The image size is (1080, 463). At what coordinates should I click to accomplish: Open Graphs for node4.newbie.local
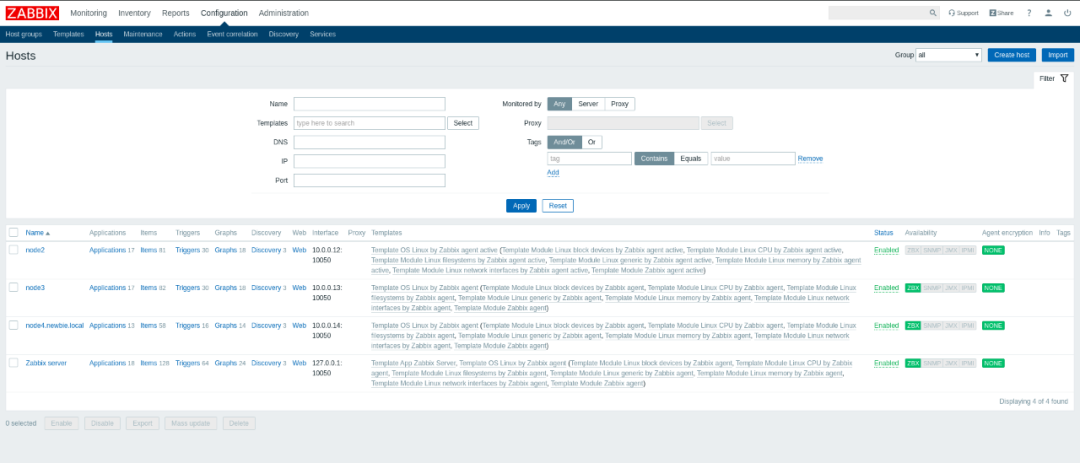point(225,325)
